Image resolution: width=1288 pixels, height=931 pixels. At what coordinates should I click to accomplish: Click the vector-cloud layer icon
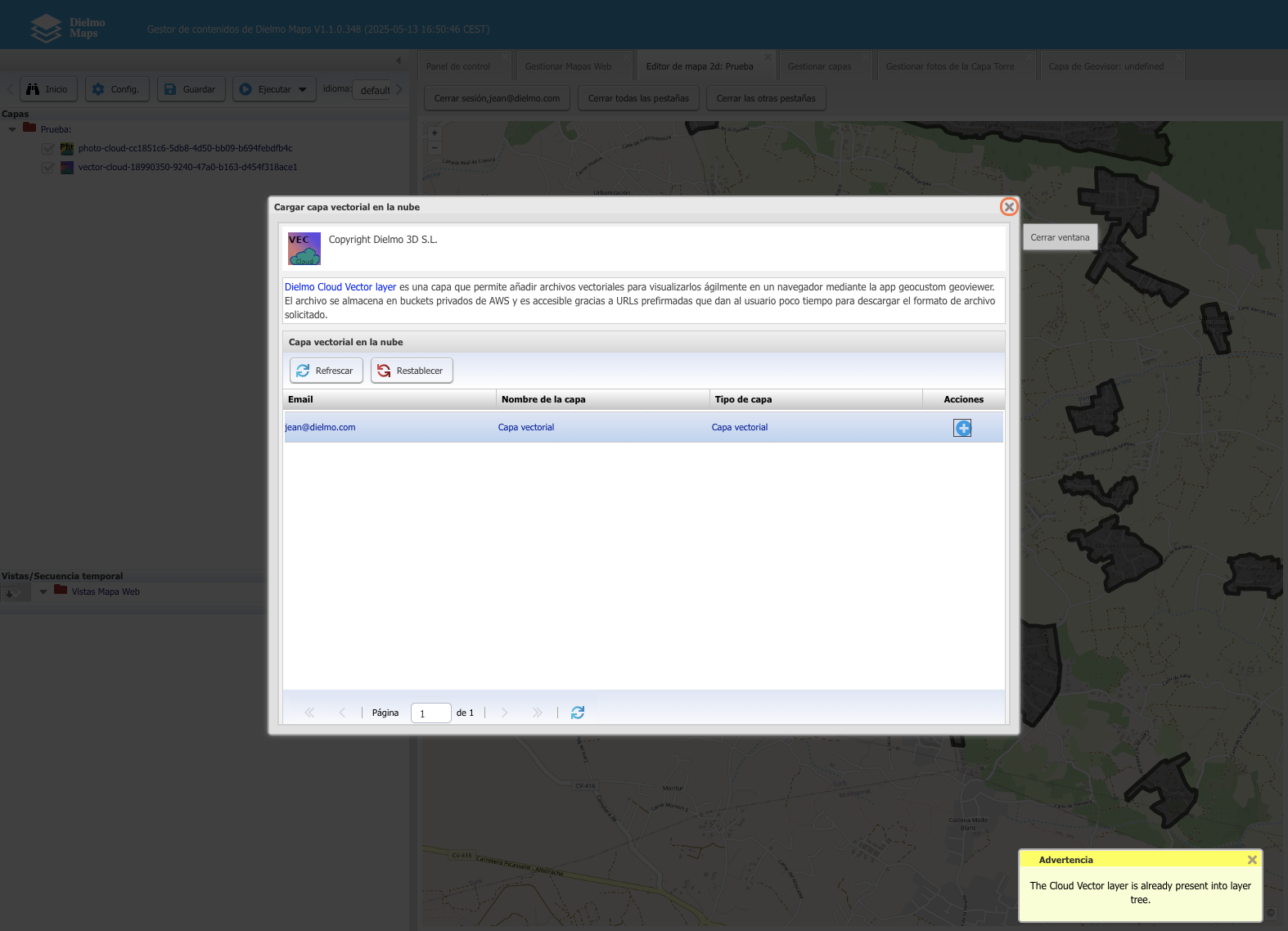(67, 167)
